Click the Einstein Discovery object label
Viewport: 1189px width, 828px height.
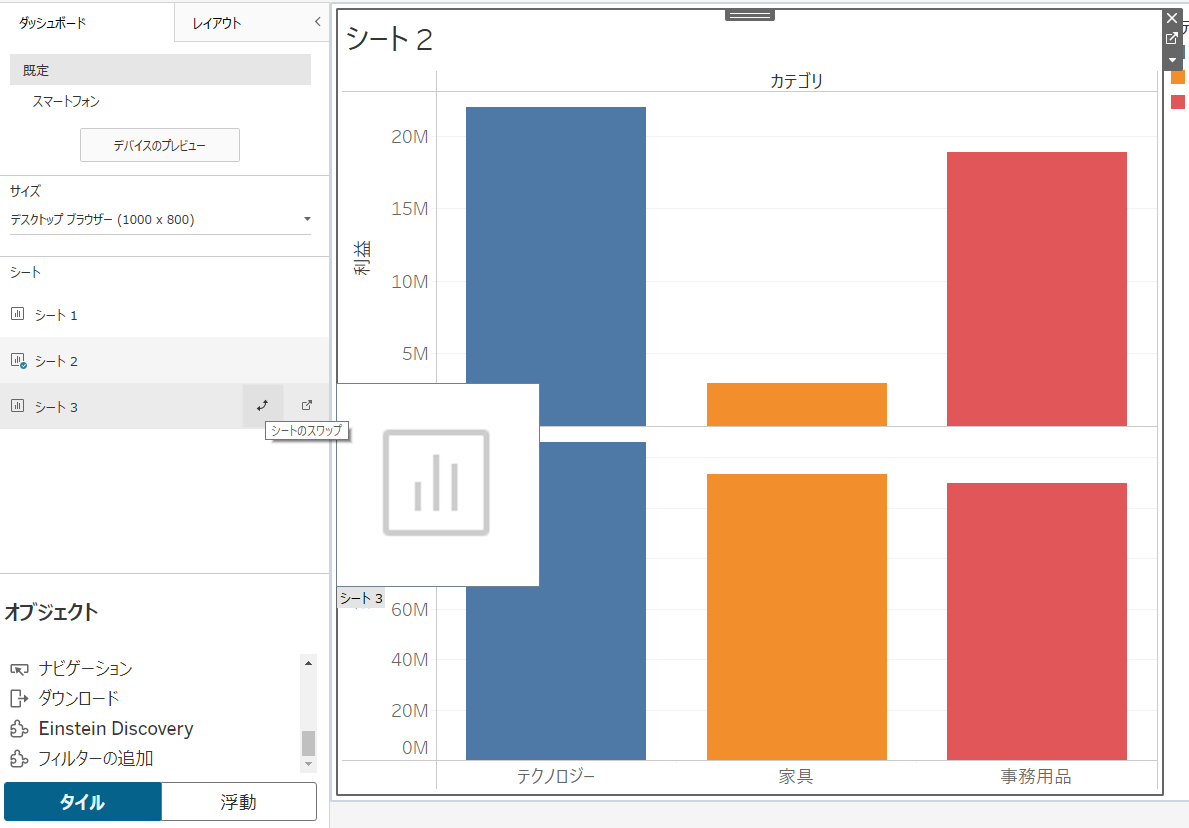[x=116, y=728]
